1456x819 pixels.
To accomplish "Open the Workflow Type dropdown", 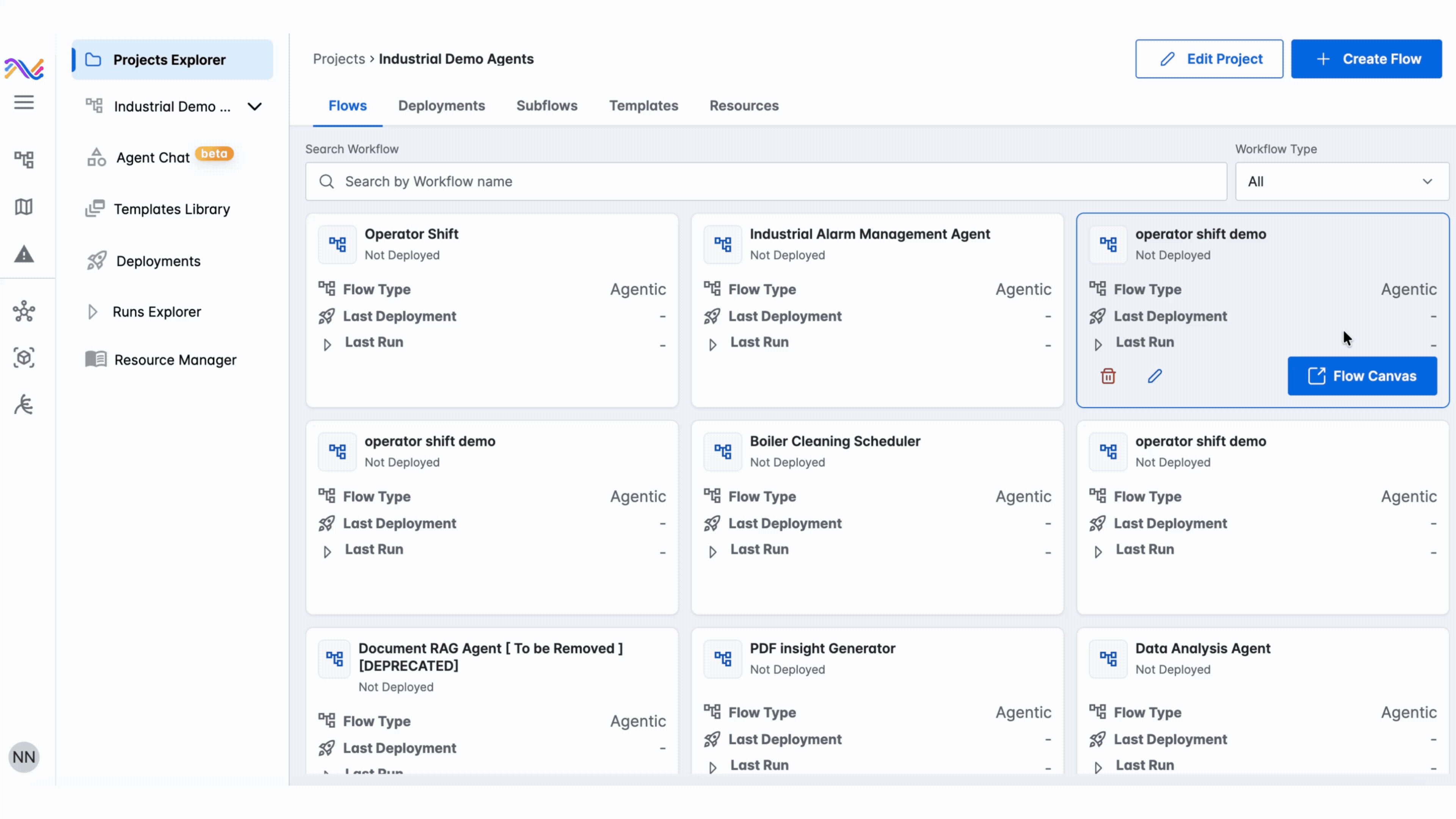I will pyautogui.click(x=1341, y=182).
